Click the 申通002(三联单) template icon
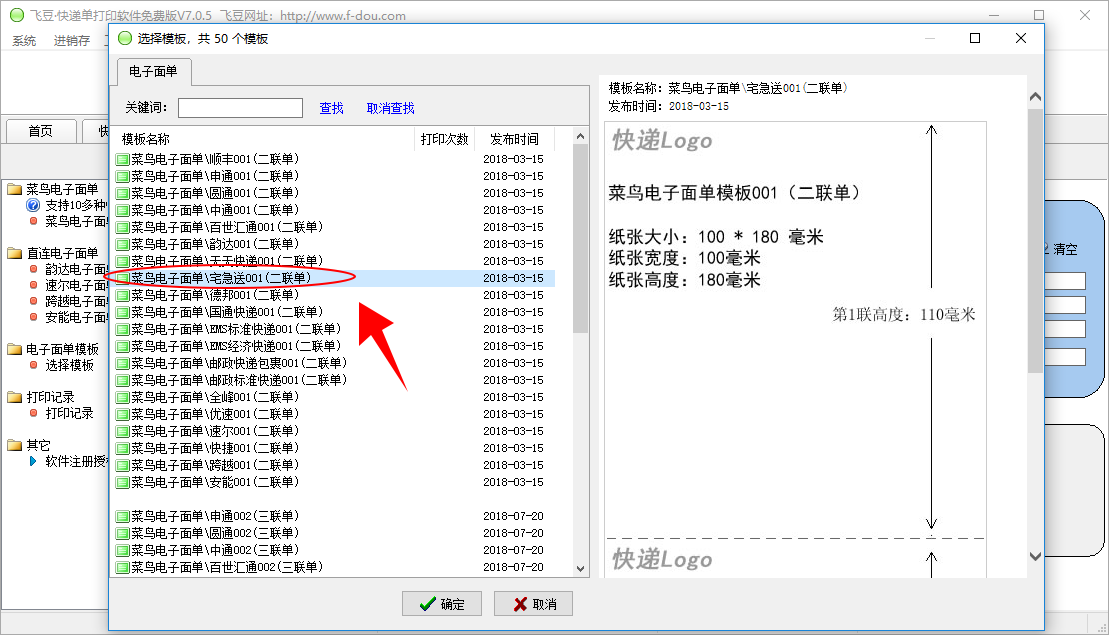Viewport: 1109px width, 635px height. 122,516
